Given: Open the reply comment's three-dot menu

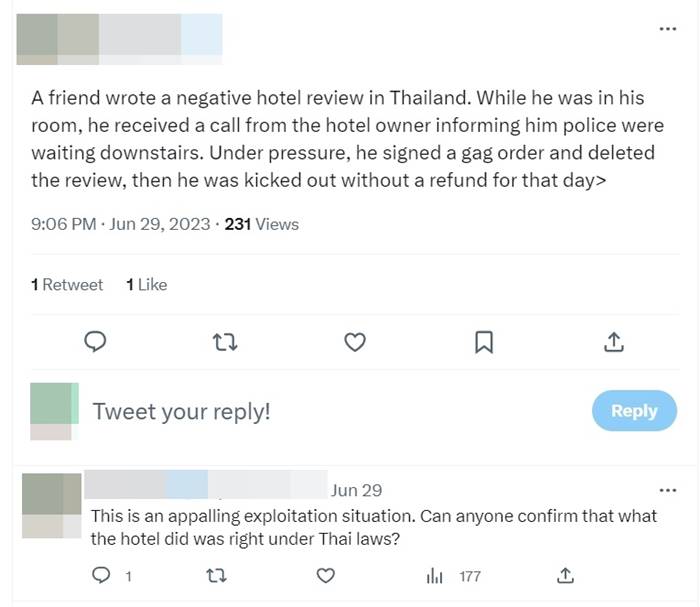Looking at the screenshot, I should click(x=667, y=491).
